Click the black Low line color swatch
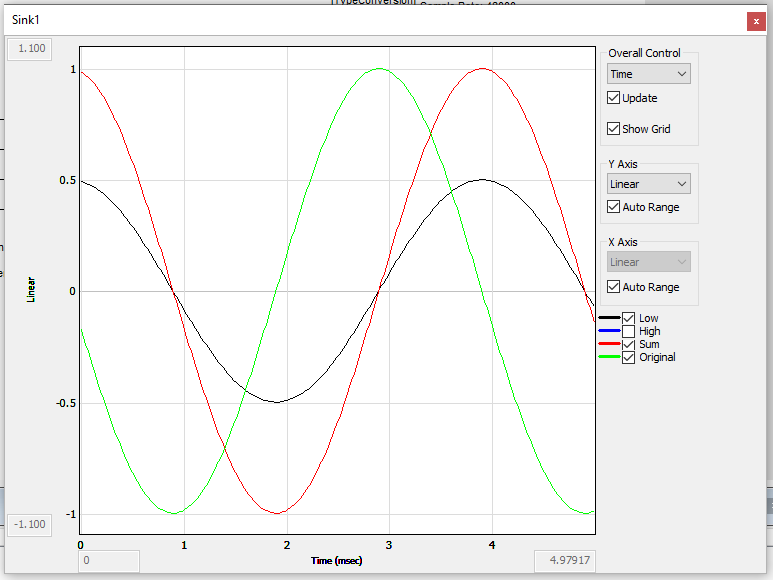 click(x=608, y=318)
